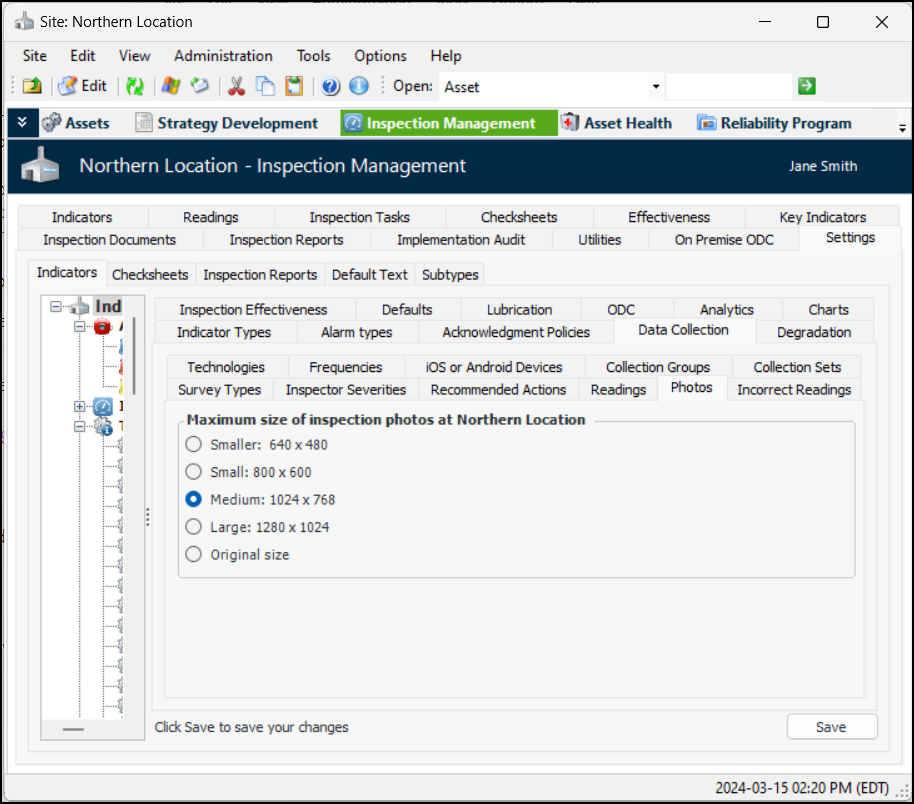Click the blue Information icon in toolbar
The height and width of the screenshot is (804, 914).
(359, 86)
